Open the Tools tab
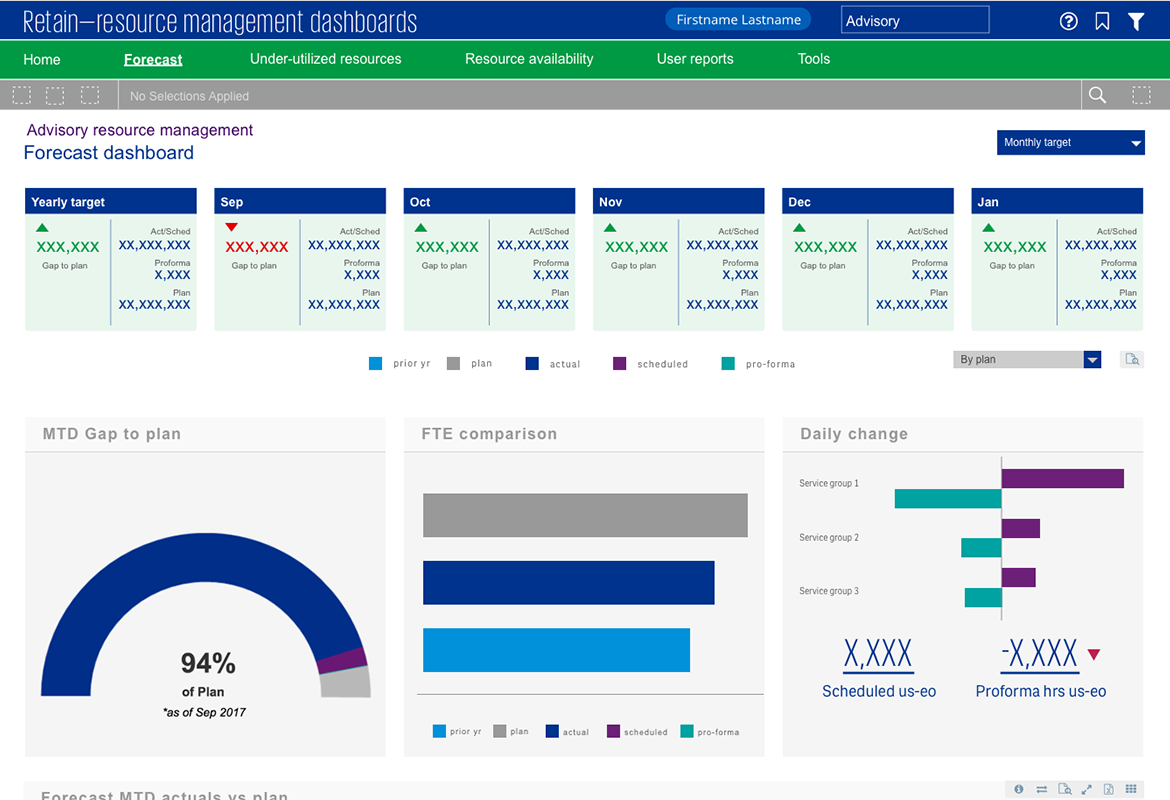Screen dimensions: 1170x800 (x=813, y=59)
